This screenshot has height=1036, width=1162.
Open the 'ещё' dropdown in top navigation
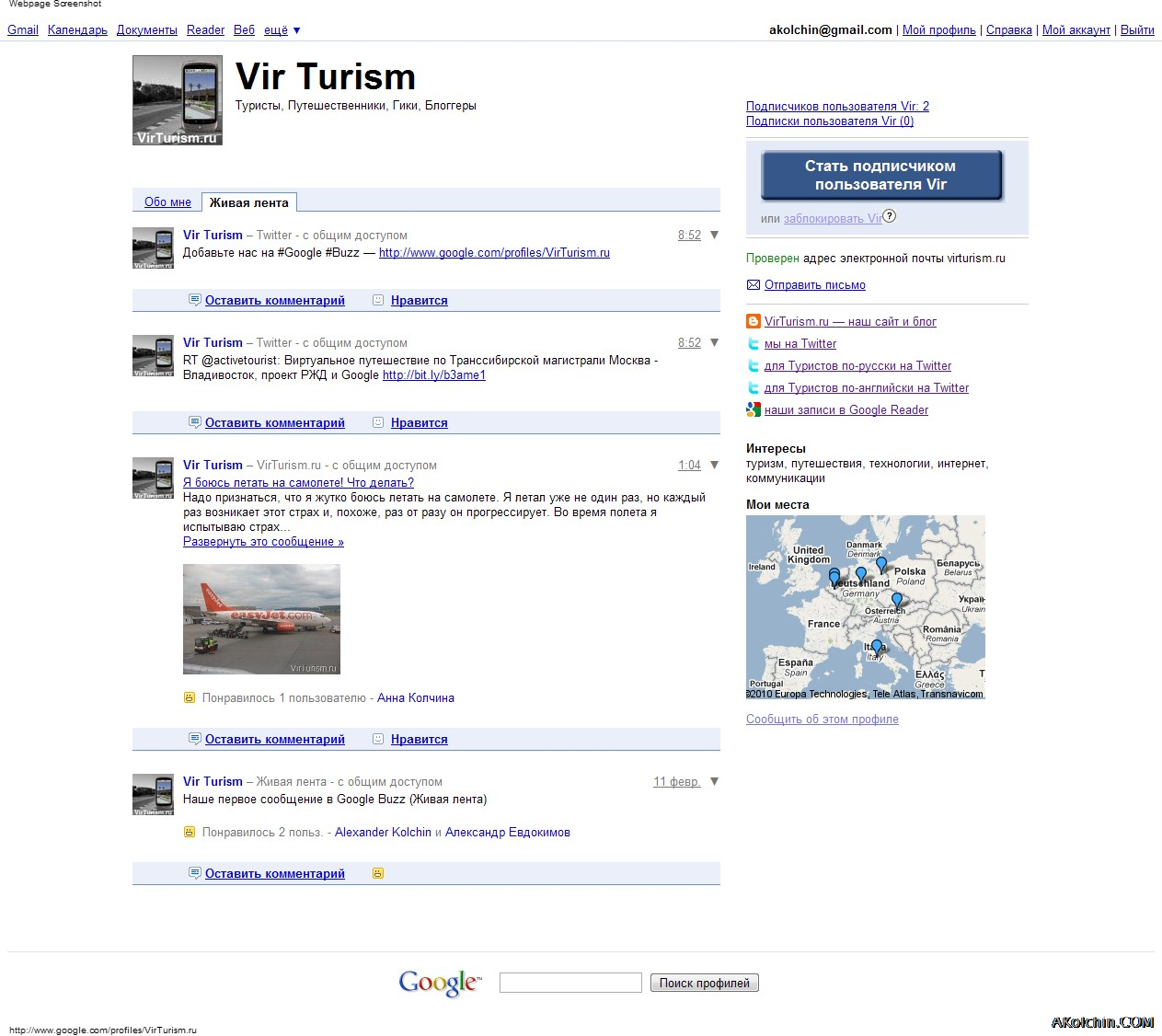tap(282, 29)
